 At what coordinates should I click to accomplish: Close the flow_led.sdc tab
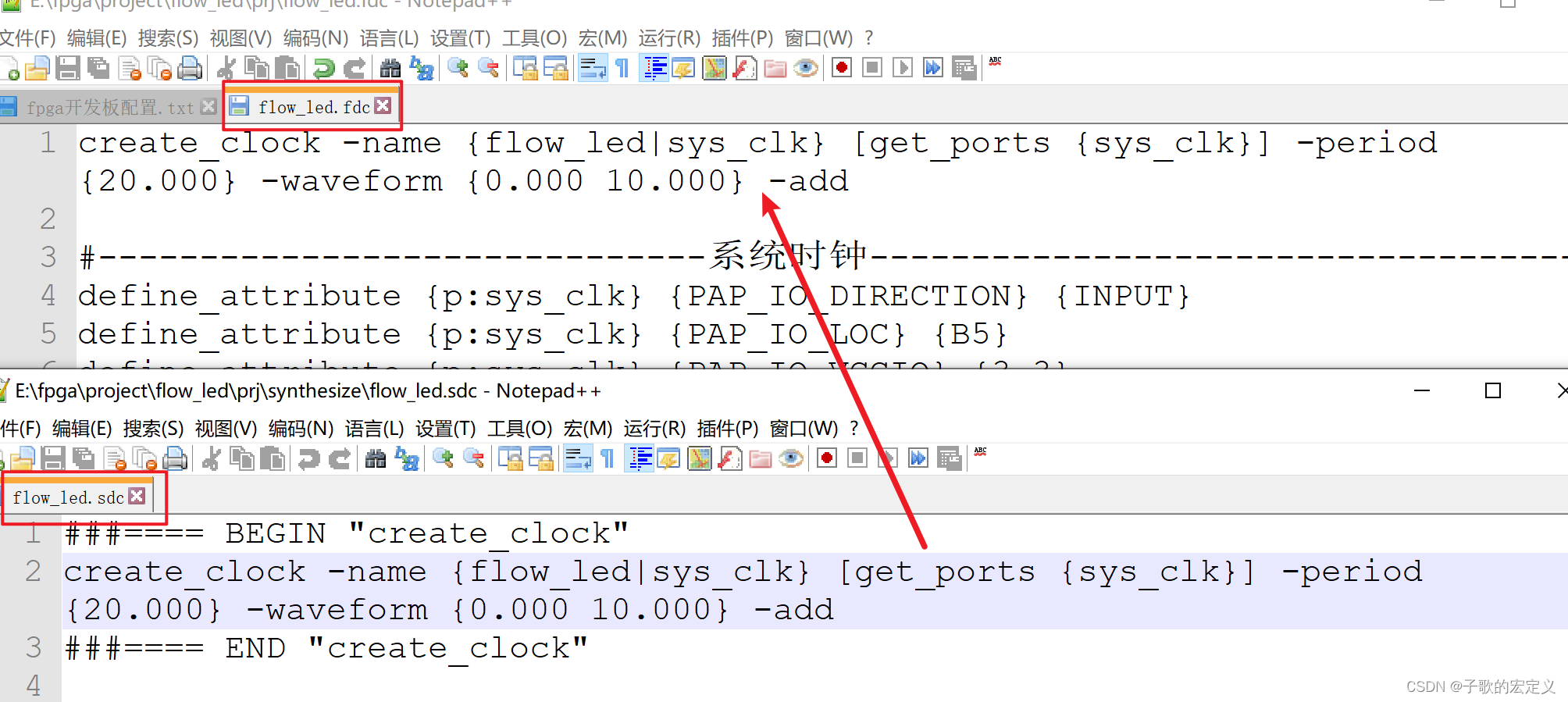(137, 496)
